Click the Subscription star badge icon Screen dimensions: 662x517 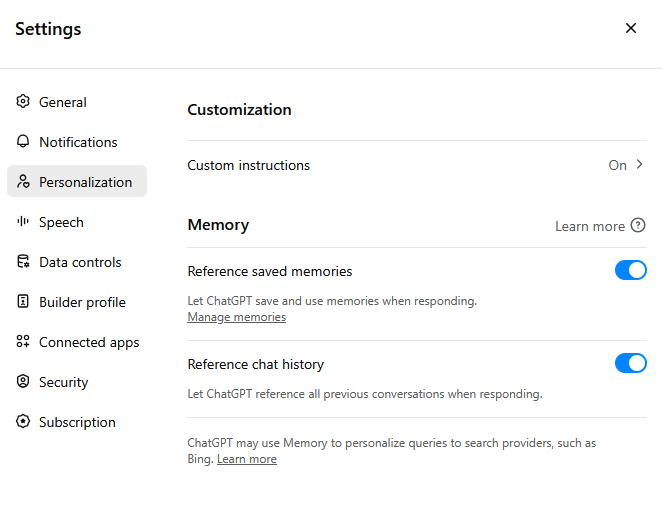(23, 421)
